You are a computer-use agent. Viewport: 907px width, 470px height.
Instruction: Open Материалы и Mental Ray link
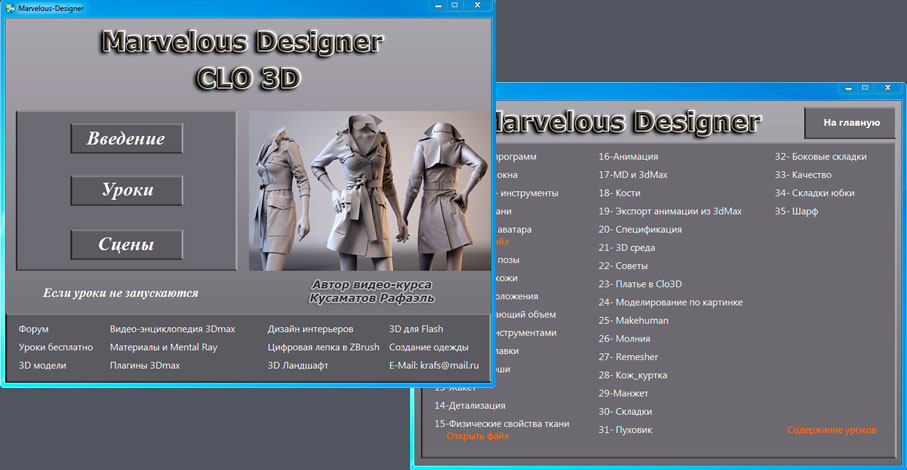(x=164, y=347)
